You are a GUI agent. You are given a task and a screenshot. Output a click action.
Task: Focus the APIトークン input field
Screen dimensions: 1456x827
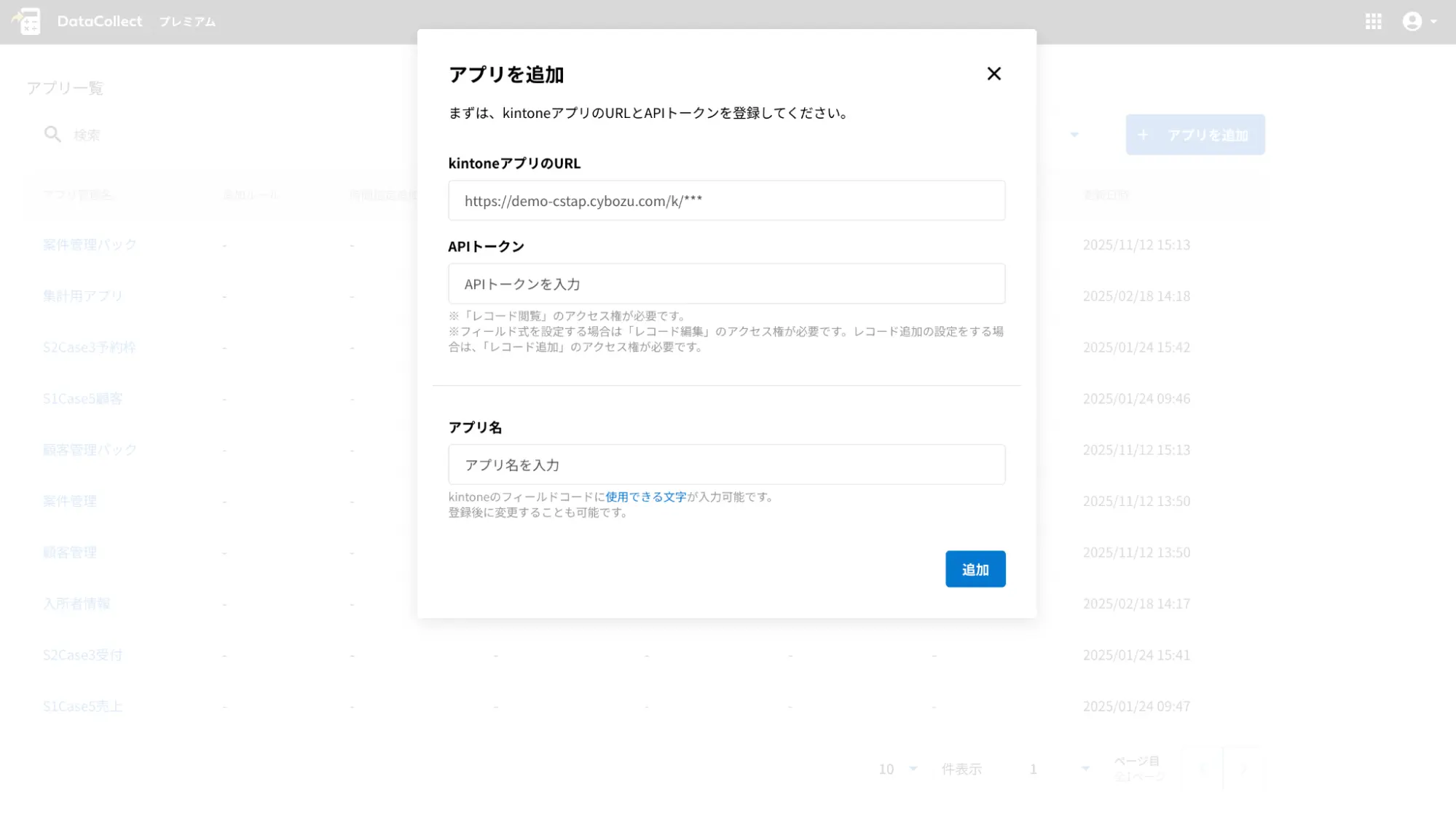726,283
